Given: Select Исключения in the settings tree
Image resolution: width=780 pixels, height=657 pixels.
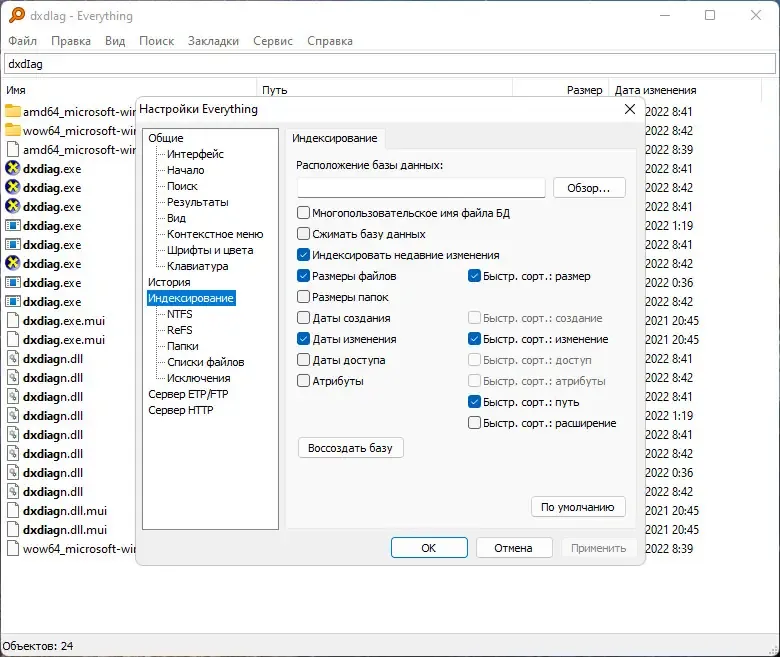Looking at the screenshot, I should (198, 378).
